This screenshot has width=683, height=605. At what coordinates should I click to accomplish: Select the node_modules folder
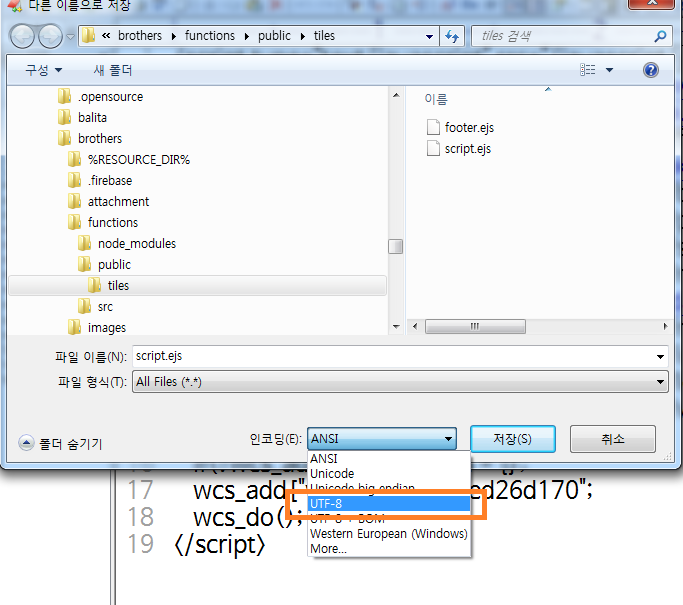(127, 243)
